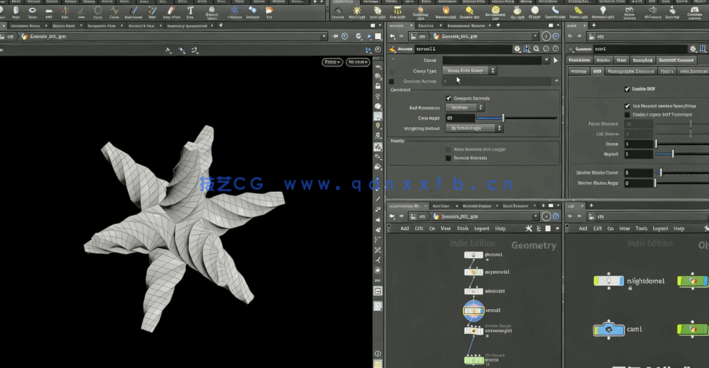Click the Cusp Angle slider
The height and width of the screenshot is (368, 709).
[517, 118]
